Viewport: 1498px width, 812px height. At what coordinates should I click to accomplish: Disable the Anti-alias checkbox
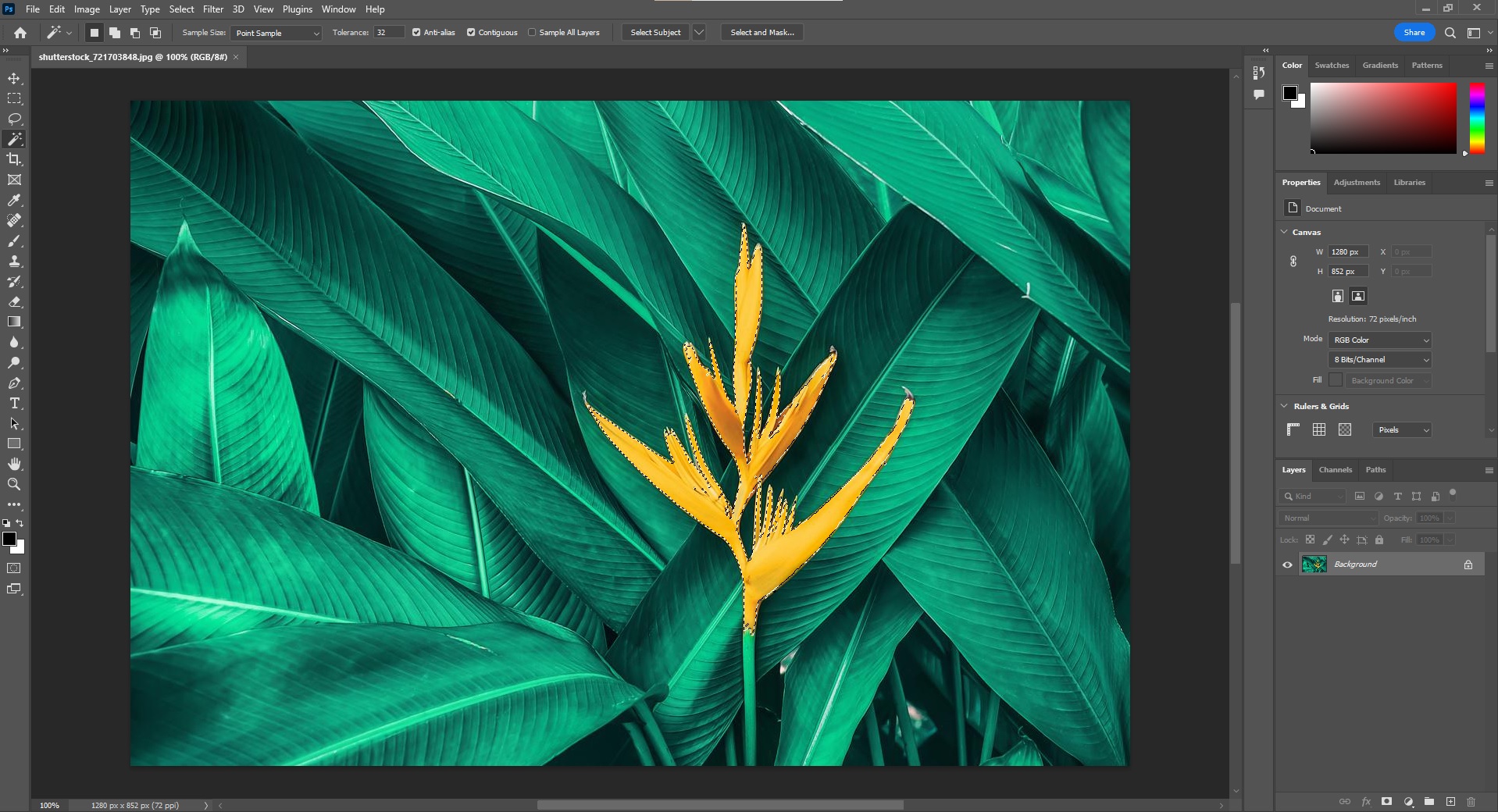coord(416,33)
